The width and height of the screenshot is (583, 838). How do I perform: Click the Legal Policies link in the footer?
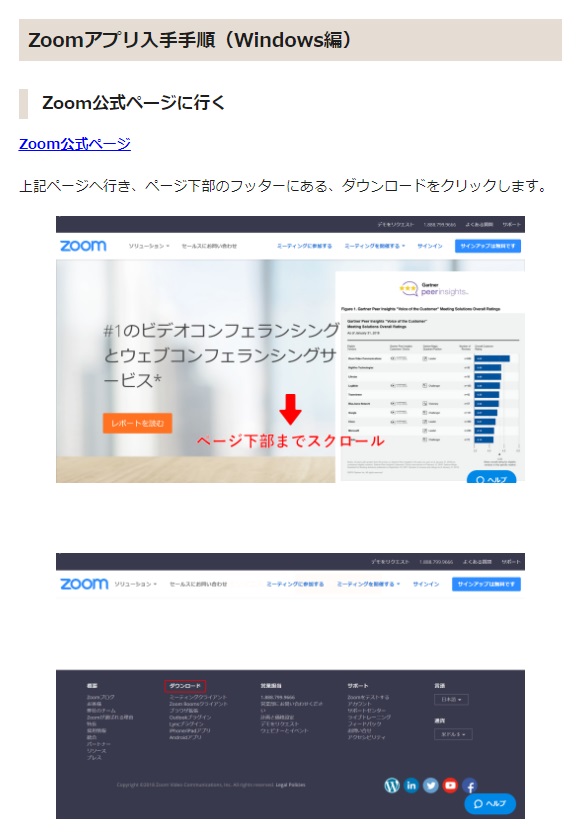290,785
